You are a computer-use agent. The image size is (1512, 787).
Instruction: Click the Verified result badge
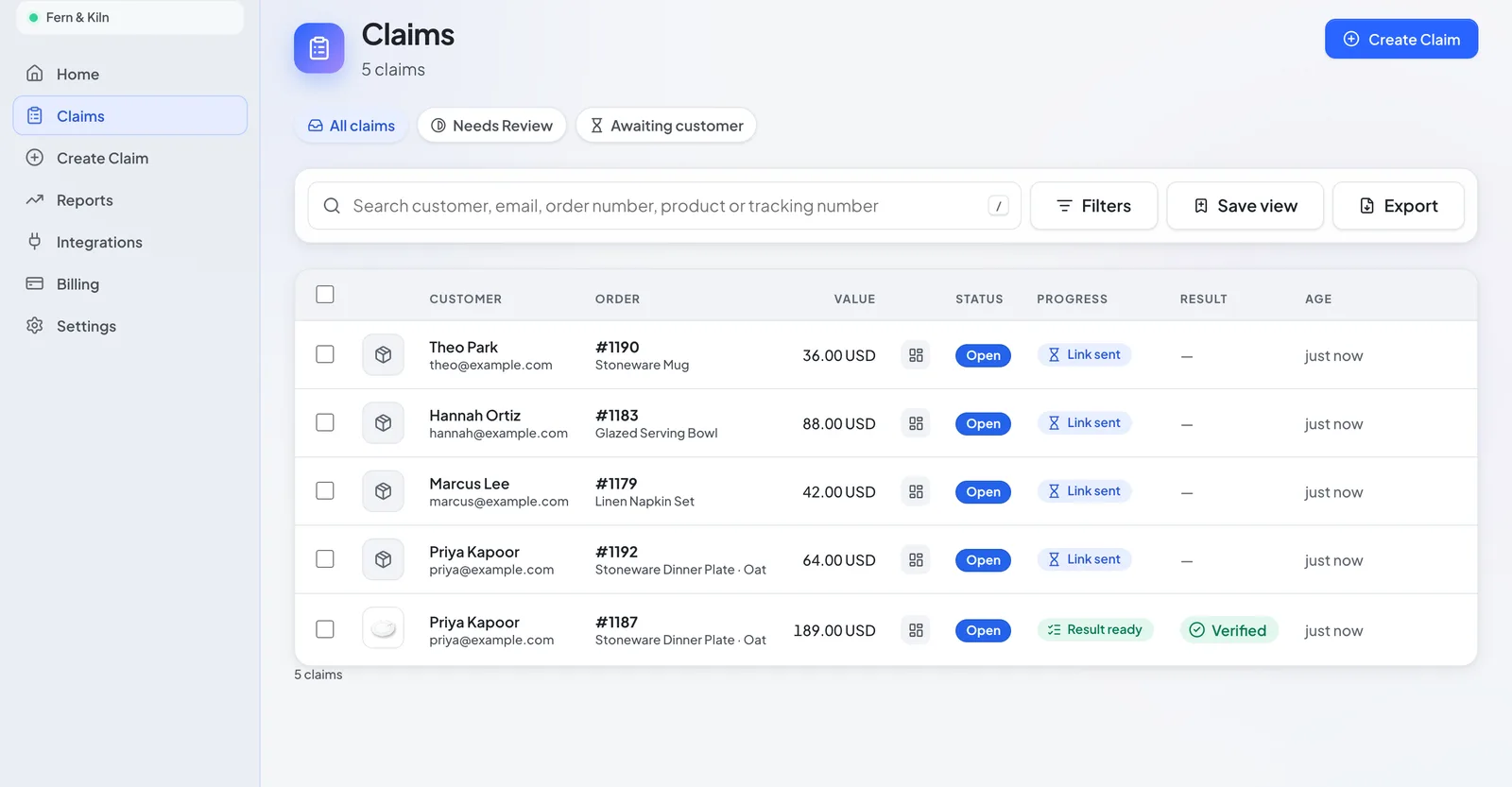tap(1228, 630)
